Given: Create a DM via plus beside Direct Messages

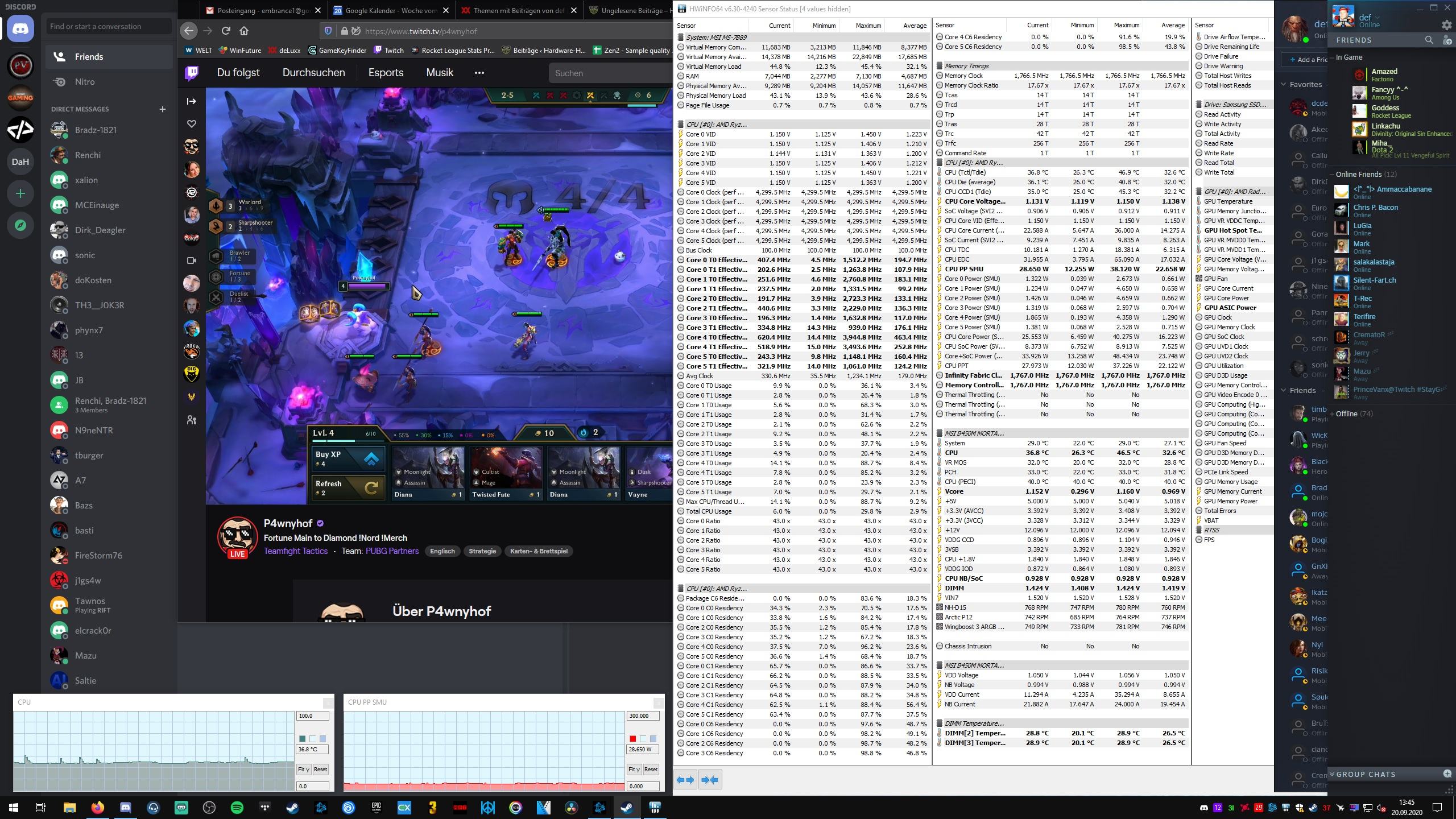Looking at the screenshot, I should point(163,109).
